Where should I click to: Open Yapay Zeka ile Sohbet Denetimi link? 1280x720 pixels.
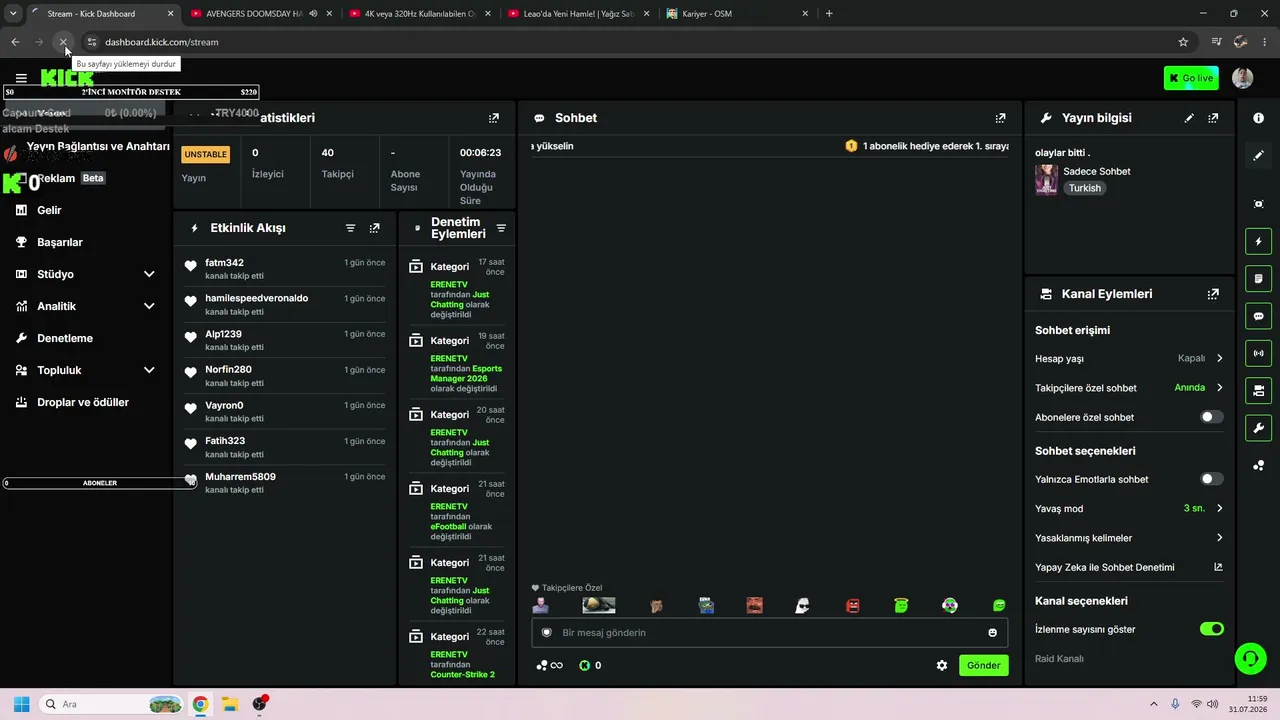point(1129,567)
